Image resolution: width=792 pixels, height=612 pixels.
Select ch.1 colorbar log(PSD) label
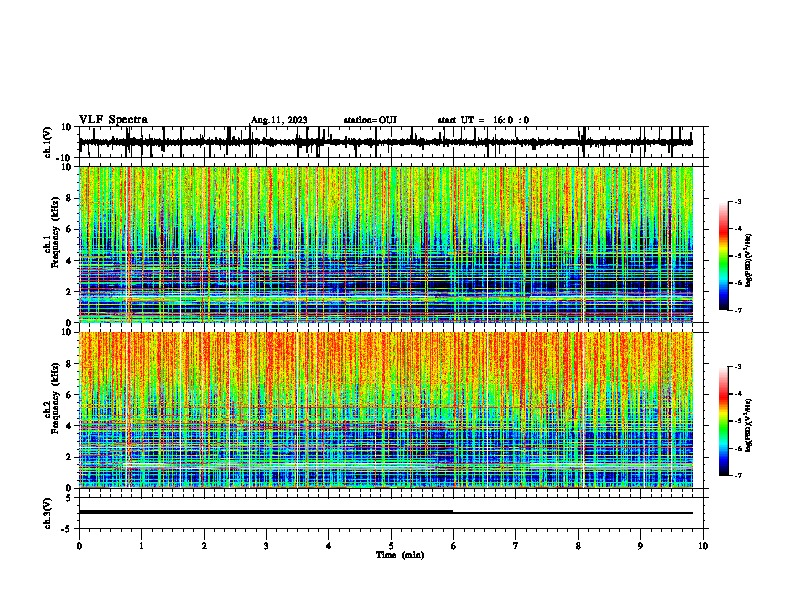[x=749, y=260]
